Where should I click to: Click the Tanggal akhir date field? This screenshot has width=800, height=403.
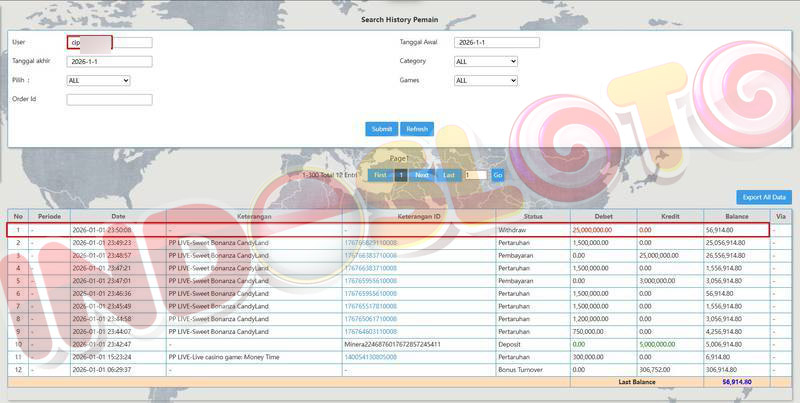[109, 61]
